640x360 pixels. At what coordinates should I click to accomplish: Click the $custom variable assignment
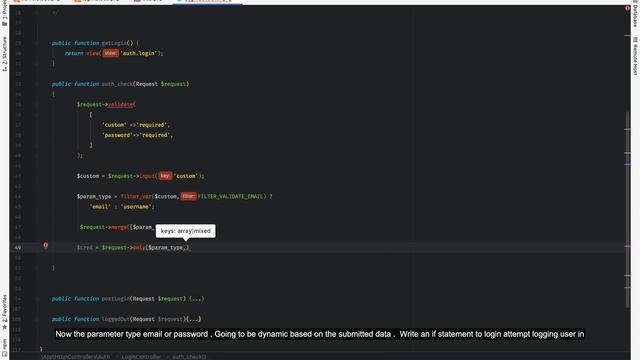(x=88, y=176)
